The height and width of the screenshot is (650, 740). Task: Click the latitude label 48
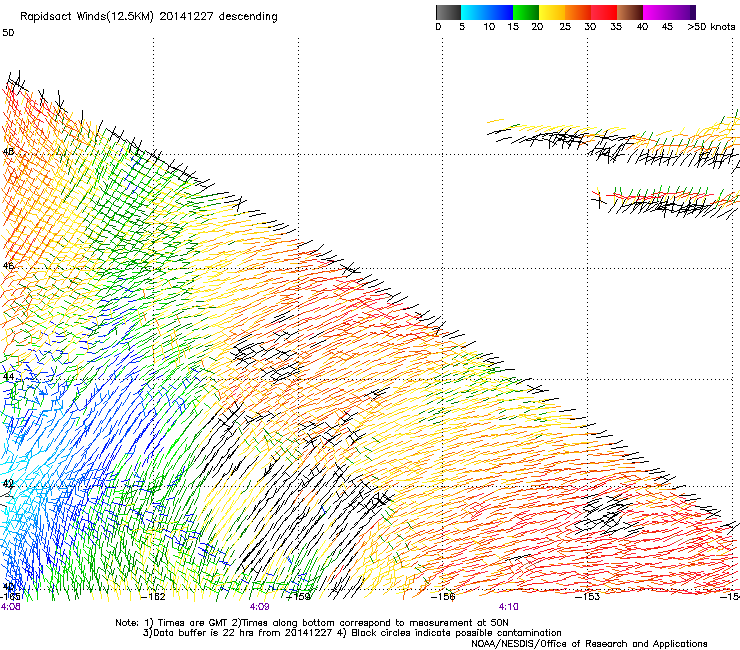[8, 152]
